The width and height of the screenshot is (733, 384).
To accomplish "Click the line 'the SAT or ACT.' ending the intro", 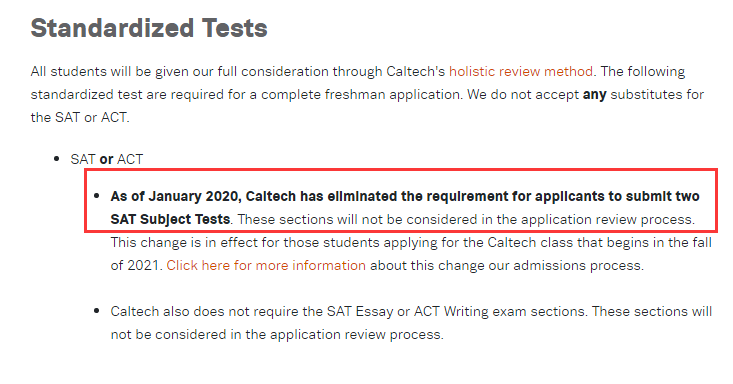I will pyautogui.click(x=80, y=117).
